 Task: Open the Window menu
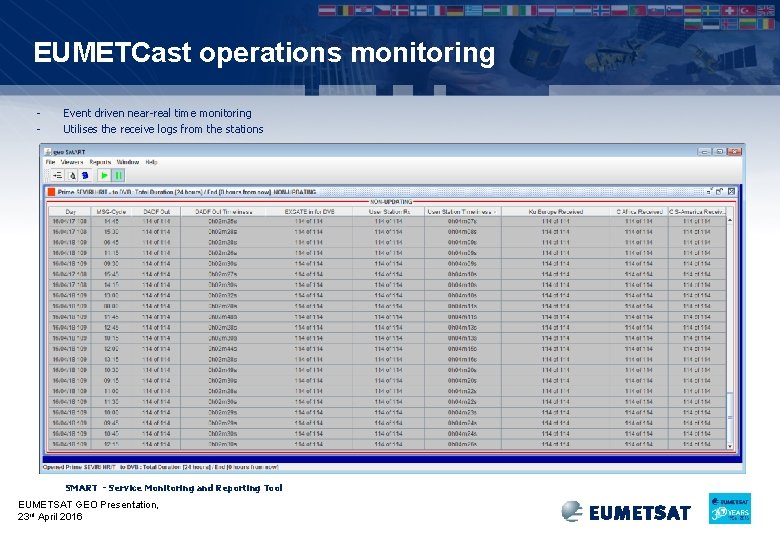[x=128, y=162]
